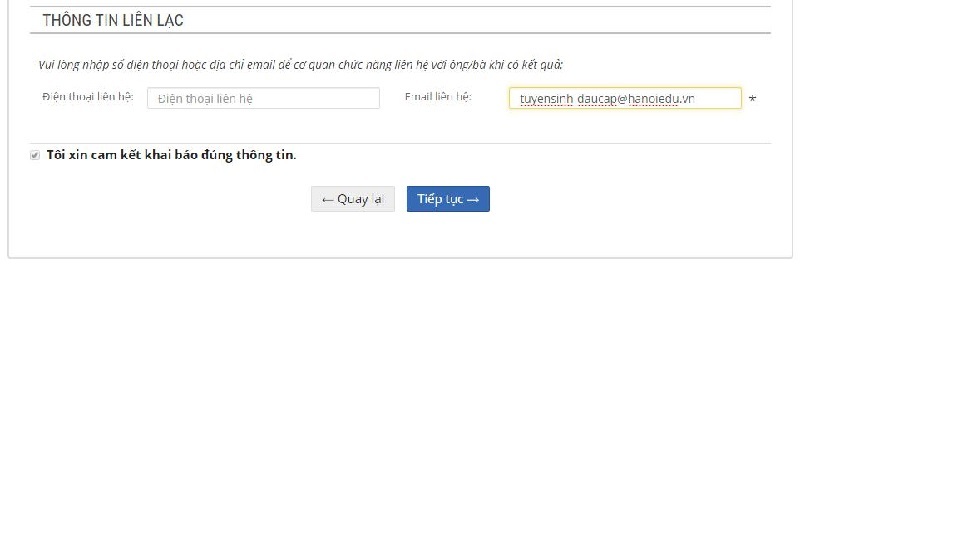Click the left arrow on the Quay lại button
The width and height of the screenshot is (962, 558).
tap(327, 200)
